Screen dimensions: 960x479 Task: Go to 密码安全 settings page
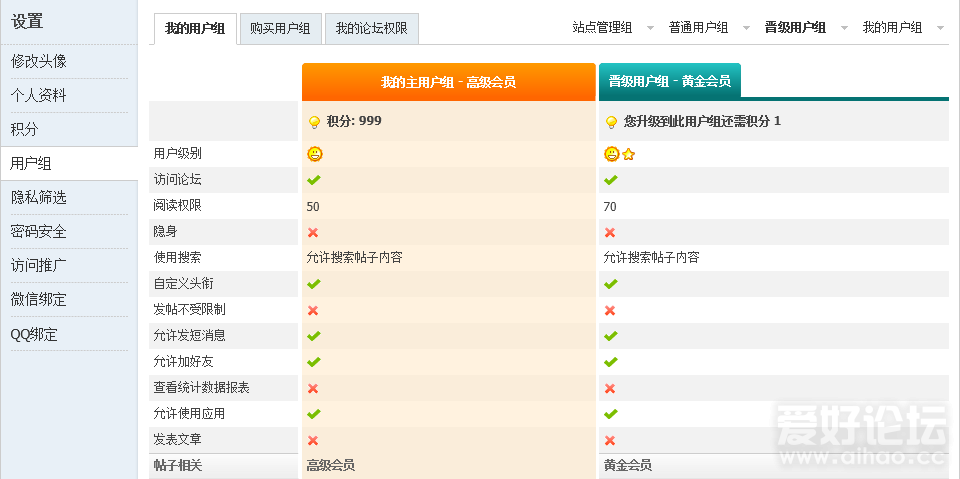39,231
